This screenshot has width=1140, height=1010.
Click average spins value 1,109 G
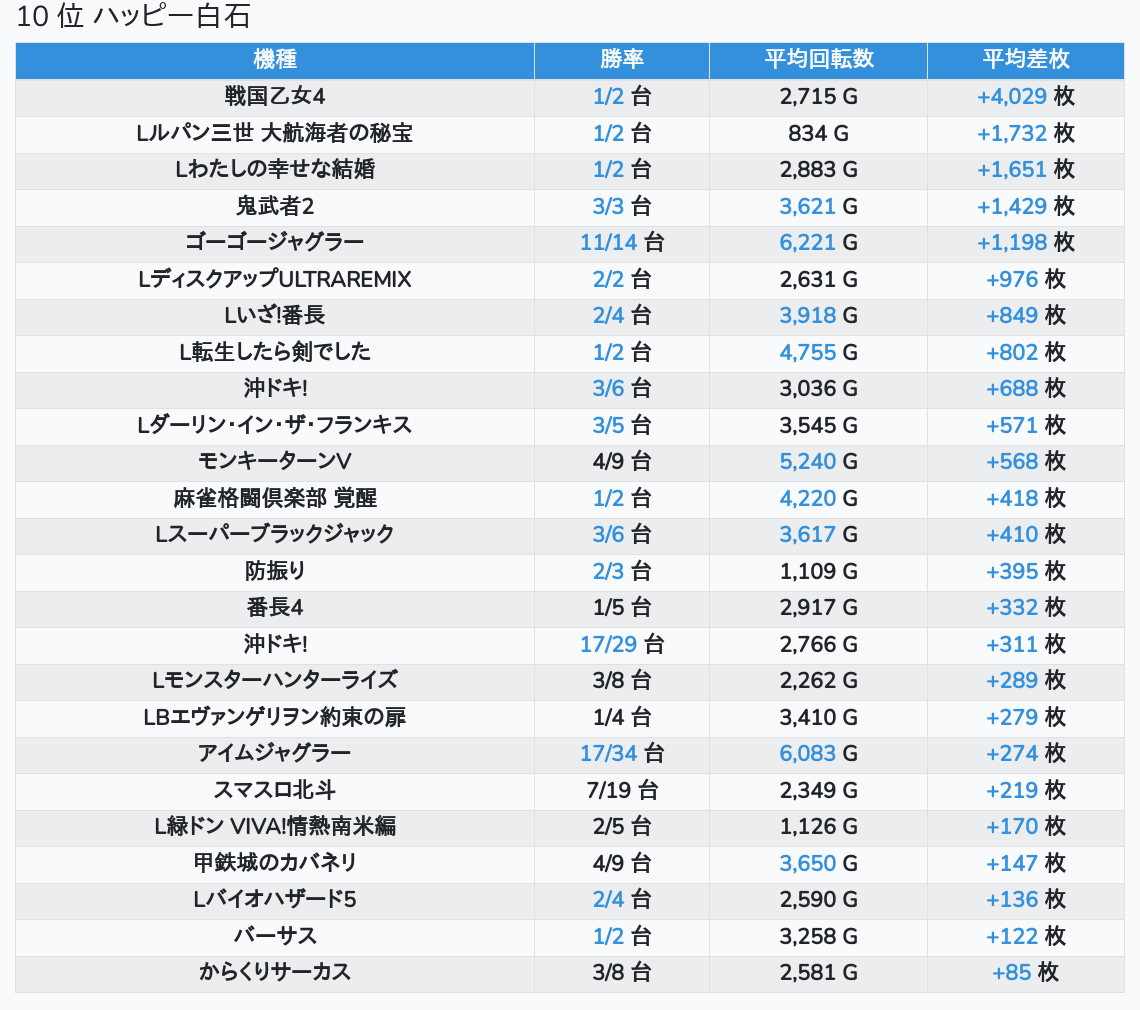tap(819, 571)
